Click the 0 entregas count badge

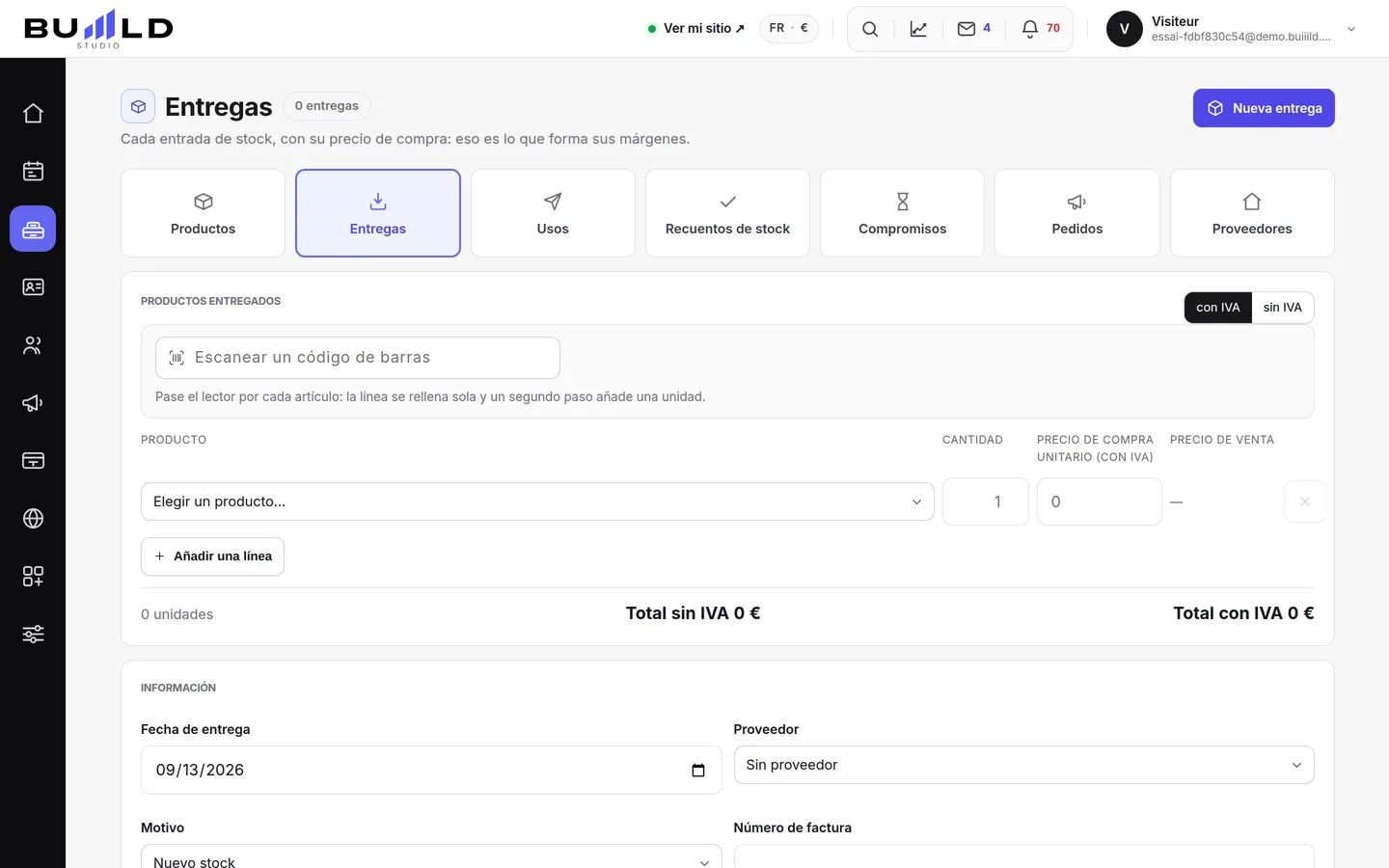pyautogui.click(x=327, y=106)
